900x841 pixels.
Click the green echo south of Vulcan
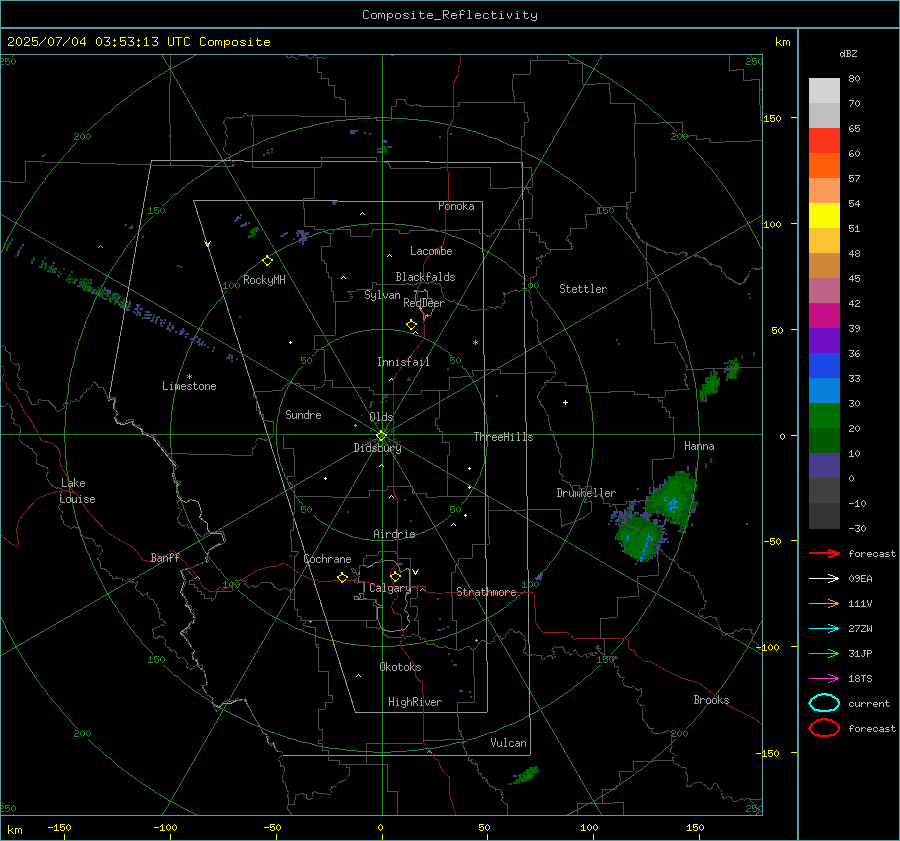(524, 776)
